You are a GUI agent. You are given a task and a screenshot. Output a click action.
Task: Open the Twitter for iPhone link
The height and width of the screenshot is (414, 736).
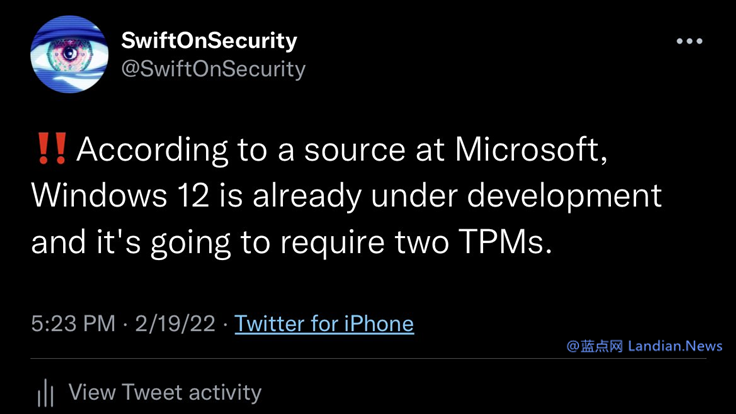(x=324, y=323)
